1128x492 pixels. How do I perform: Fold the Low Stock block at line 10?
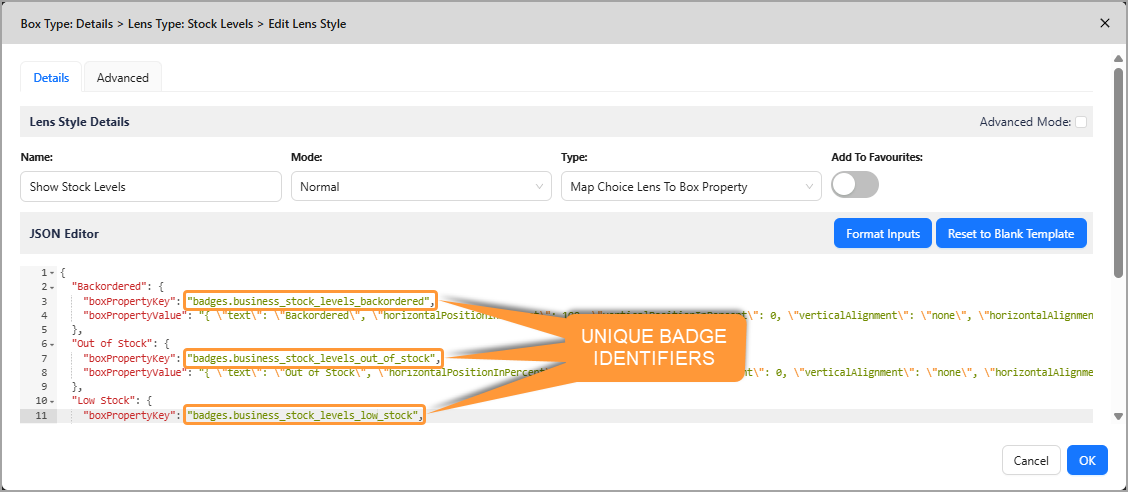coord(52,400)
